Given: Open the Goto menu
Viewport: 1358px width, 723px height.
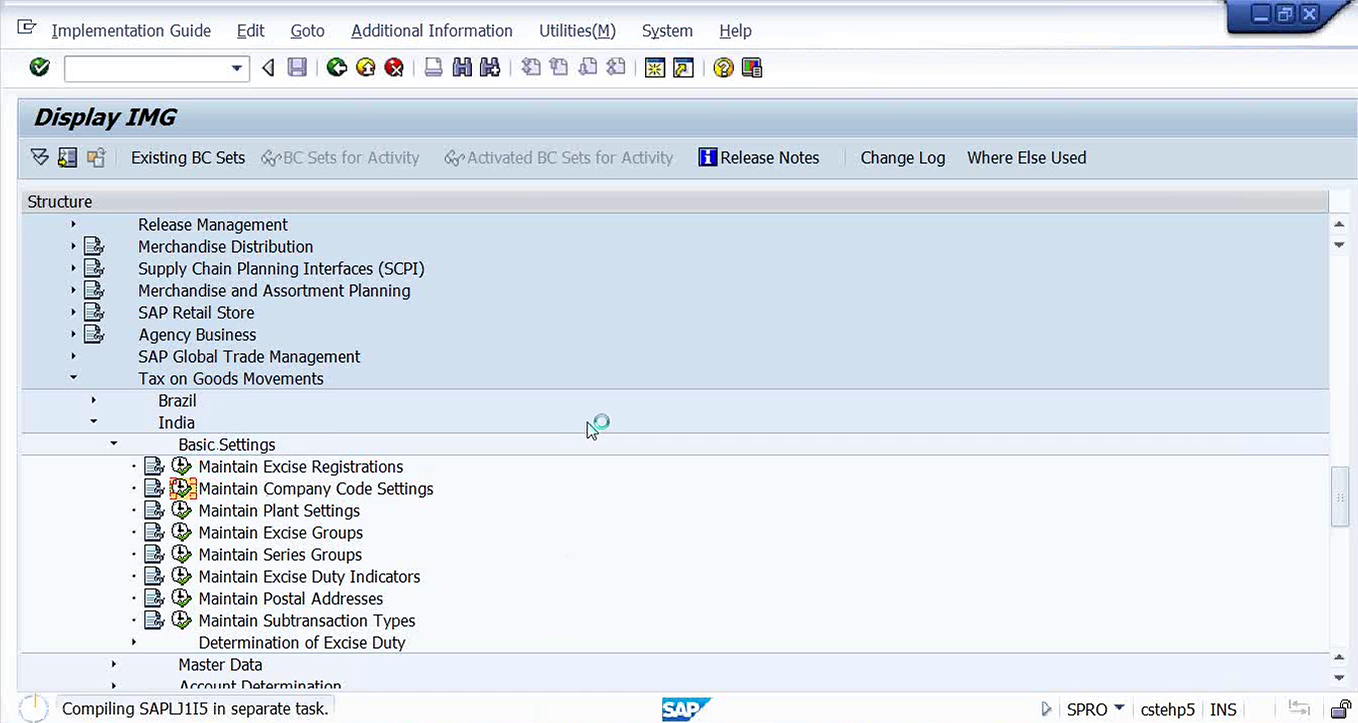Looking at the screenshot, I should tap(307, 31).
